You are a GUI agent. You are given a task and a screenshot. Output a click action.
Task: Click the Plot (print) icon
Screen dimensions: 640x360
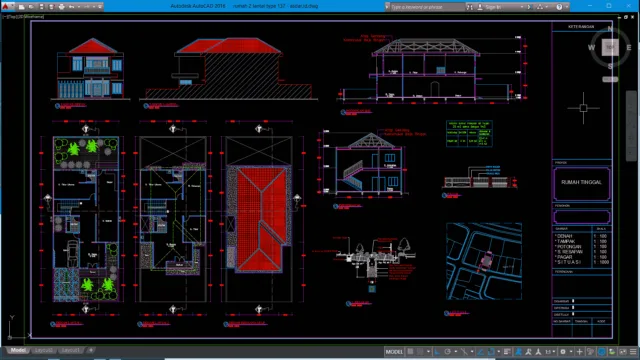62,7
